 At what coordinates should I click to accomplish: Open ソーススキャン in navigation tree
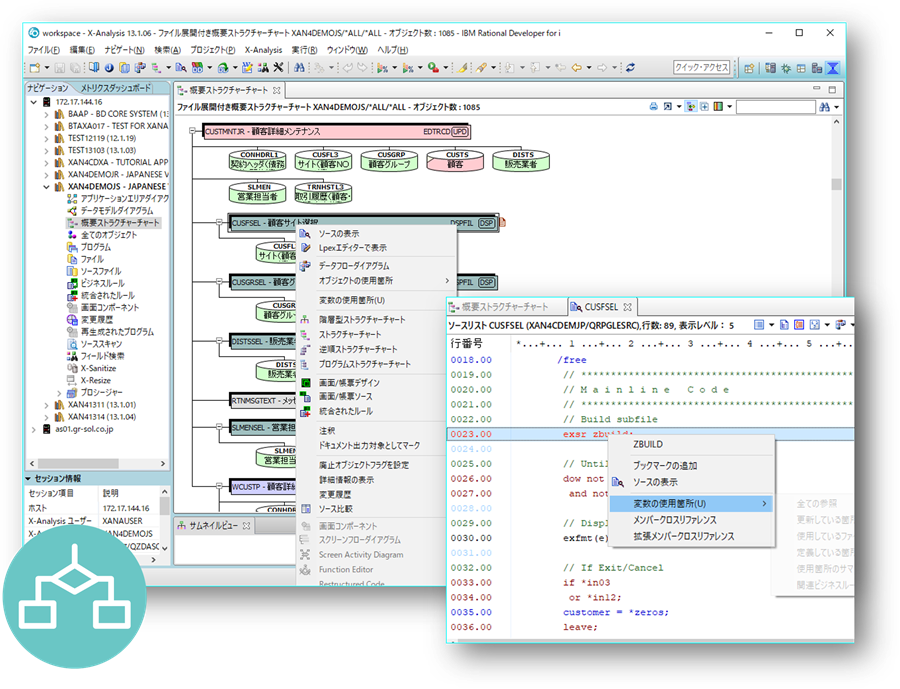[101, 344]
